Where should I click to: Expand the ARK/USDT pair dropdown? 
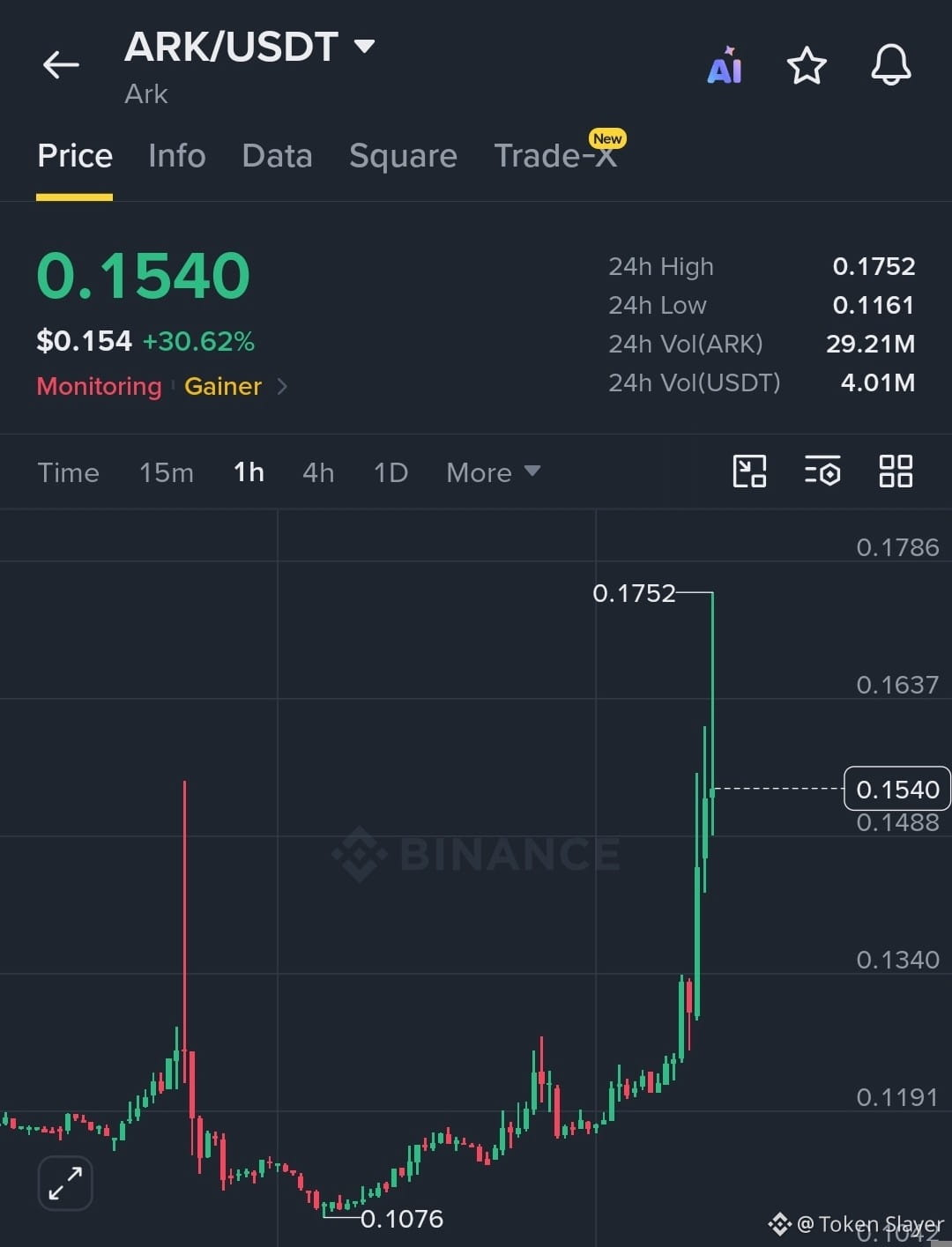tap(364, 46)
